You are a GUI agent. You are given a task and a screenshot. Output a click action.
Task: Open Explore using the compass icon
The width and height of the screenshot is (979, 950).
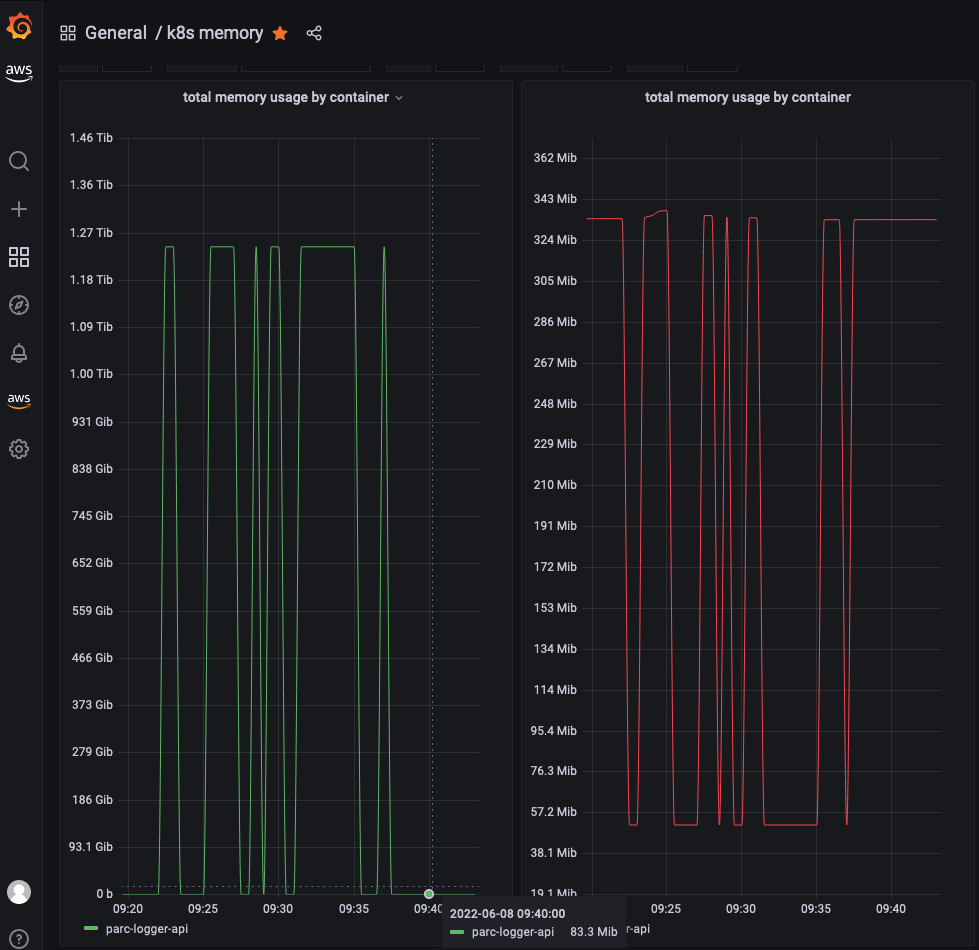(x=19, y=305)
